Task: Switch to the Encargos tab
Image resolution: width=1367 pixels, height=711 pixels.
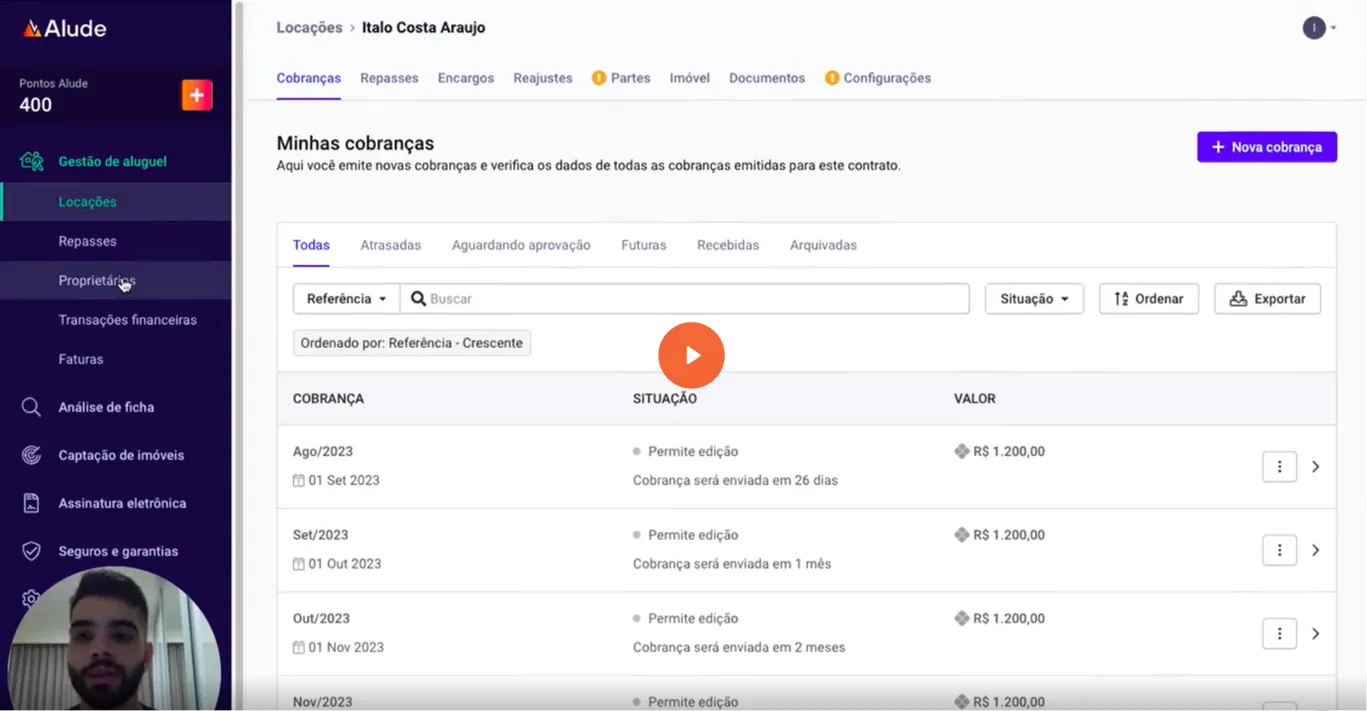Action: 465,78
